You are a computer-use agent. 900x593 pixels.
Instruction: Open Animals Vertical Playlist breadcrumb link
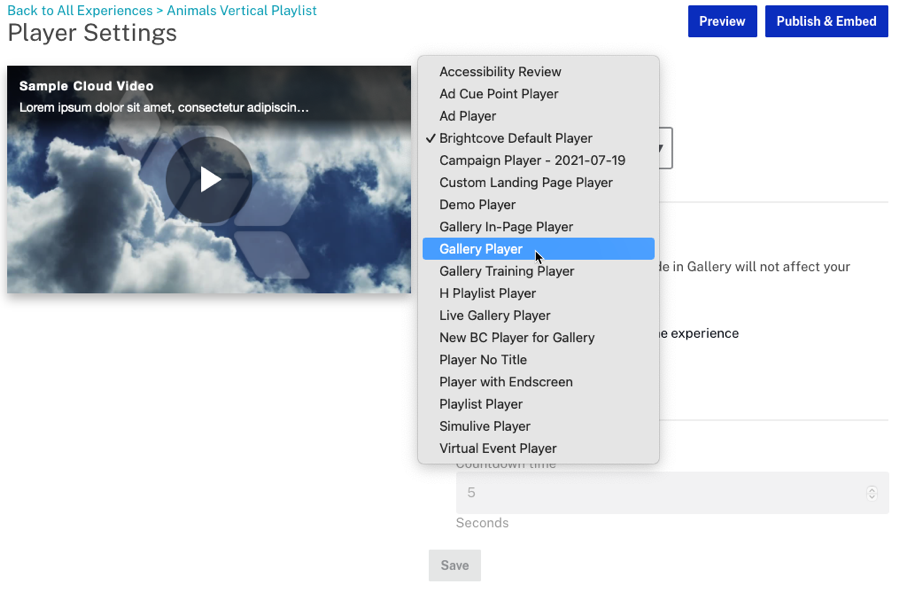242,10
